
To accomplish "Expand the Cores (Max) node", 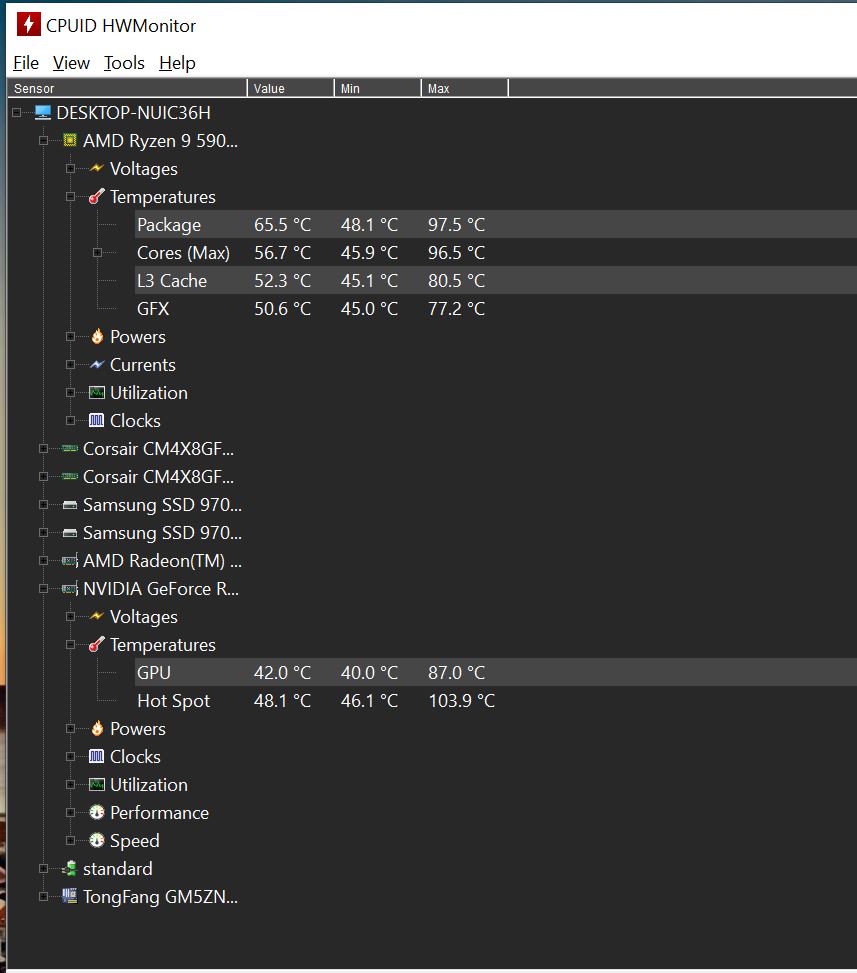I will [97, 253].
